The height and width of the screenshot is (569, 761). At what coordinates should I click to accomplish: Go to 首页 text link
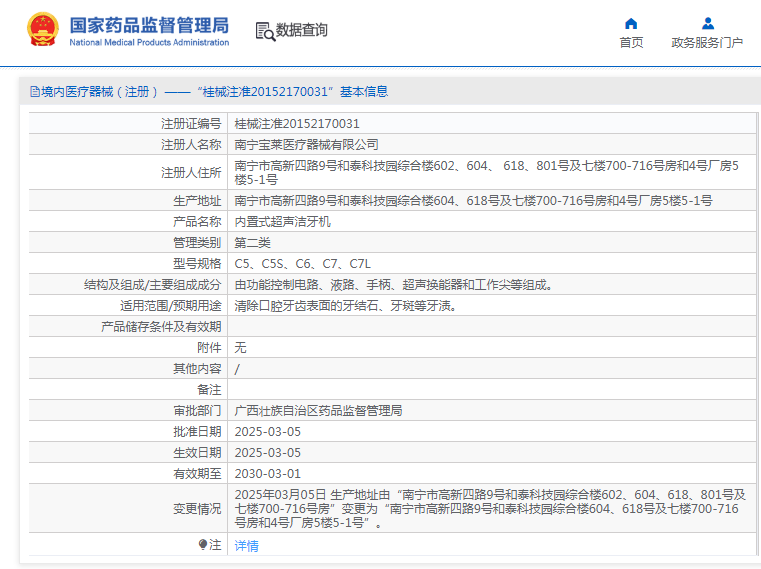click(631, 43)
